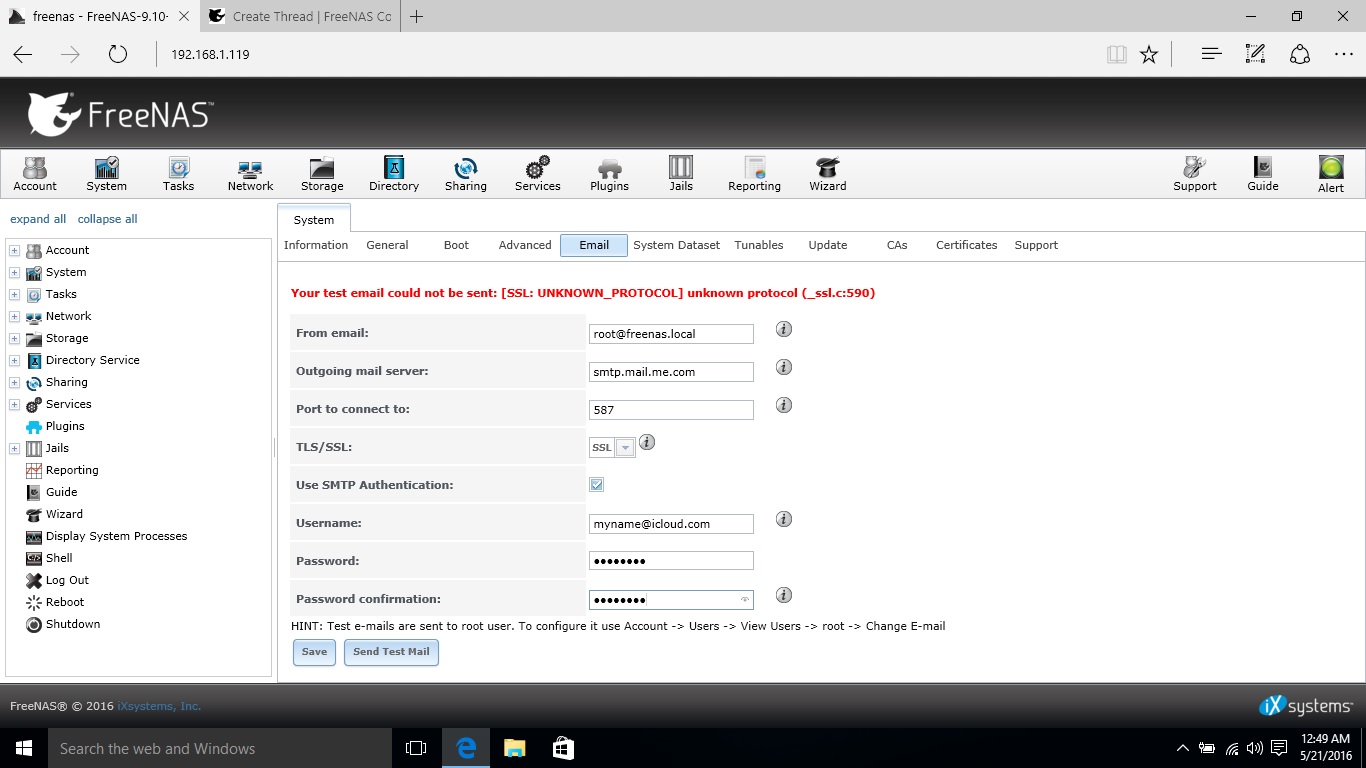Click the Port to connect to field
The height and width of the screenshot is (768, 1366).
[x=670, y=410]
